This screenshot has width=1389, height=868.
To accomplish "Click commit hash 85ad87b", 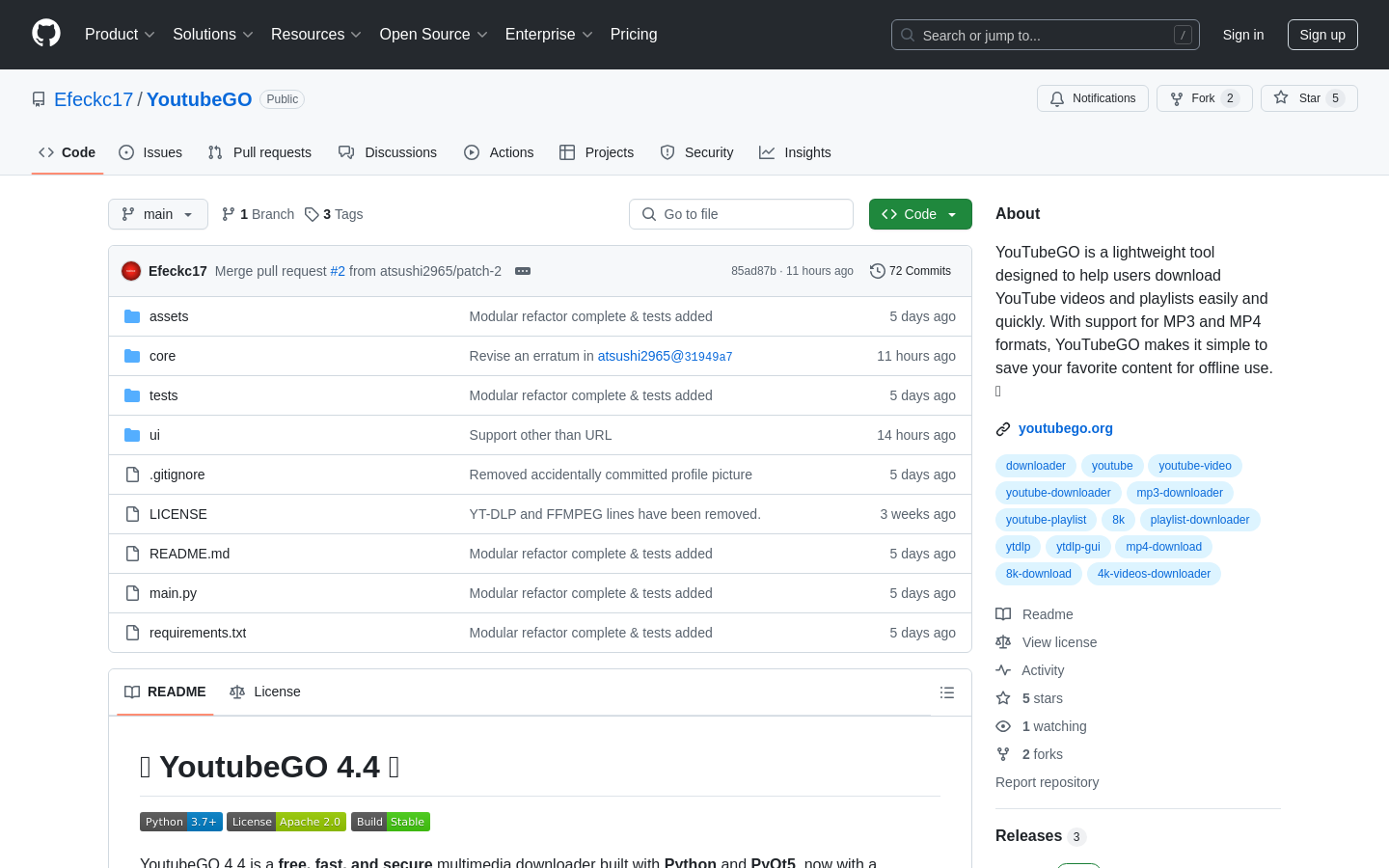I will click(753, 271).
